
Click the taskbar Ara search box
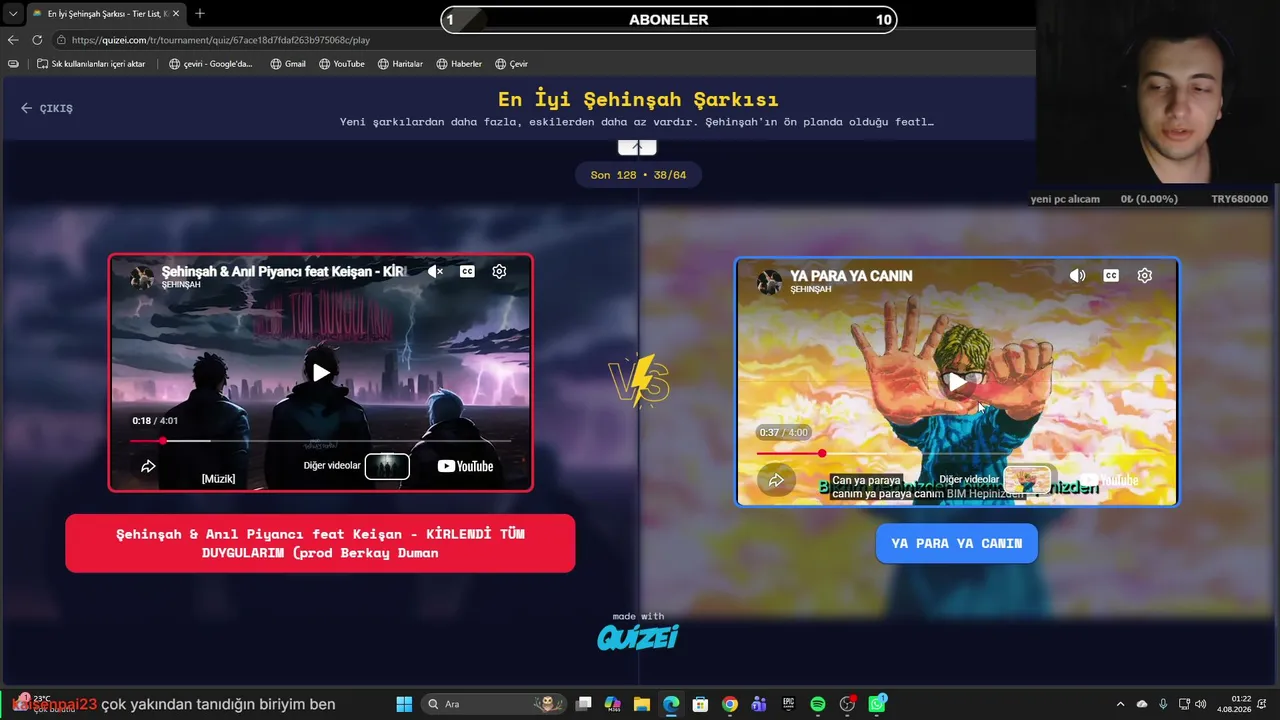495,704
